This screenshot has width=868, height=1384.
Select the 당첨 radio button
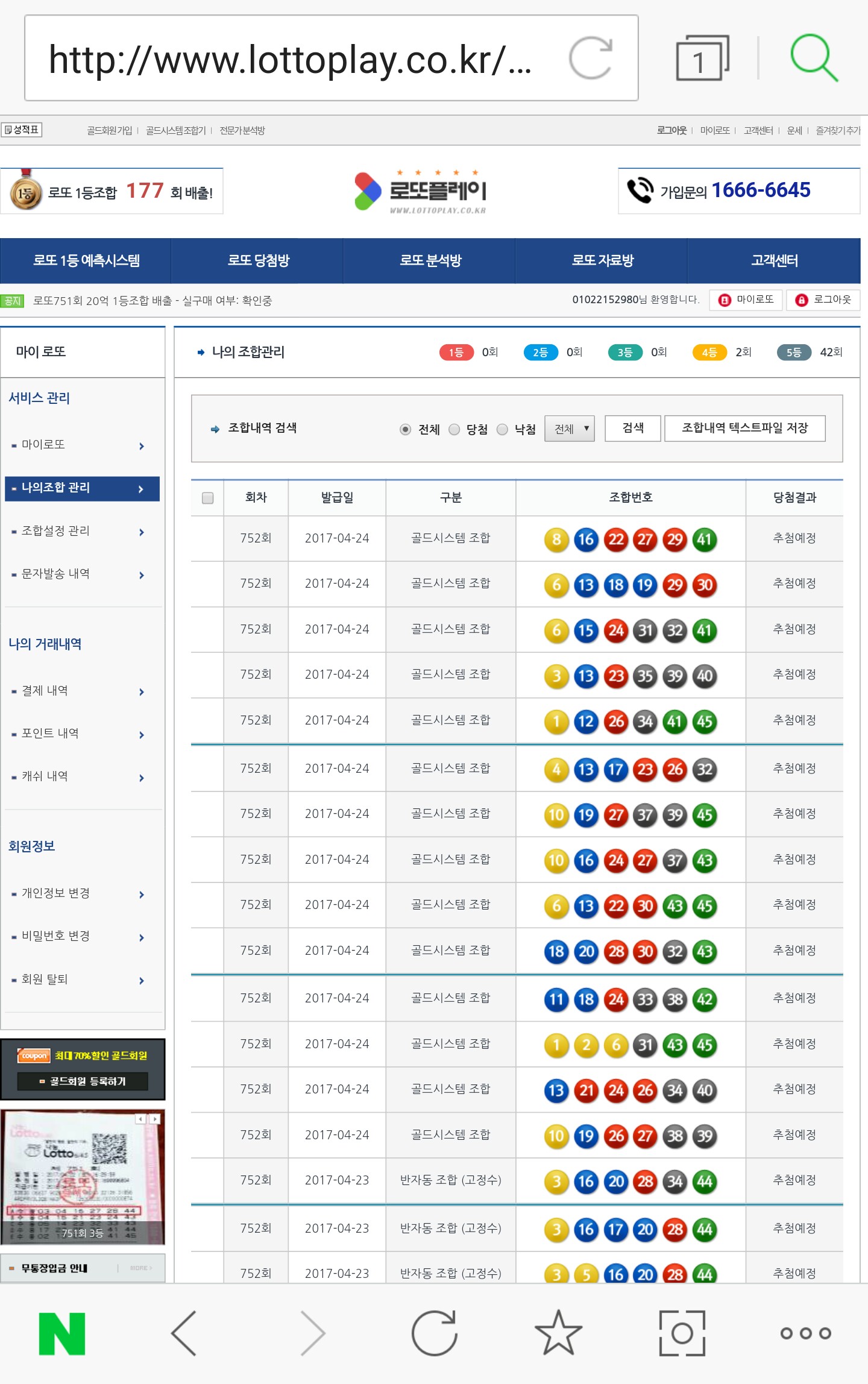tap(454, 429)
